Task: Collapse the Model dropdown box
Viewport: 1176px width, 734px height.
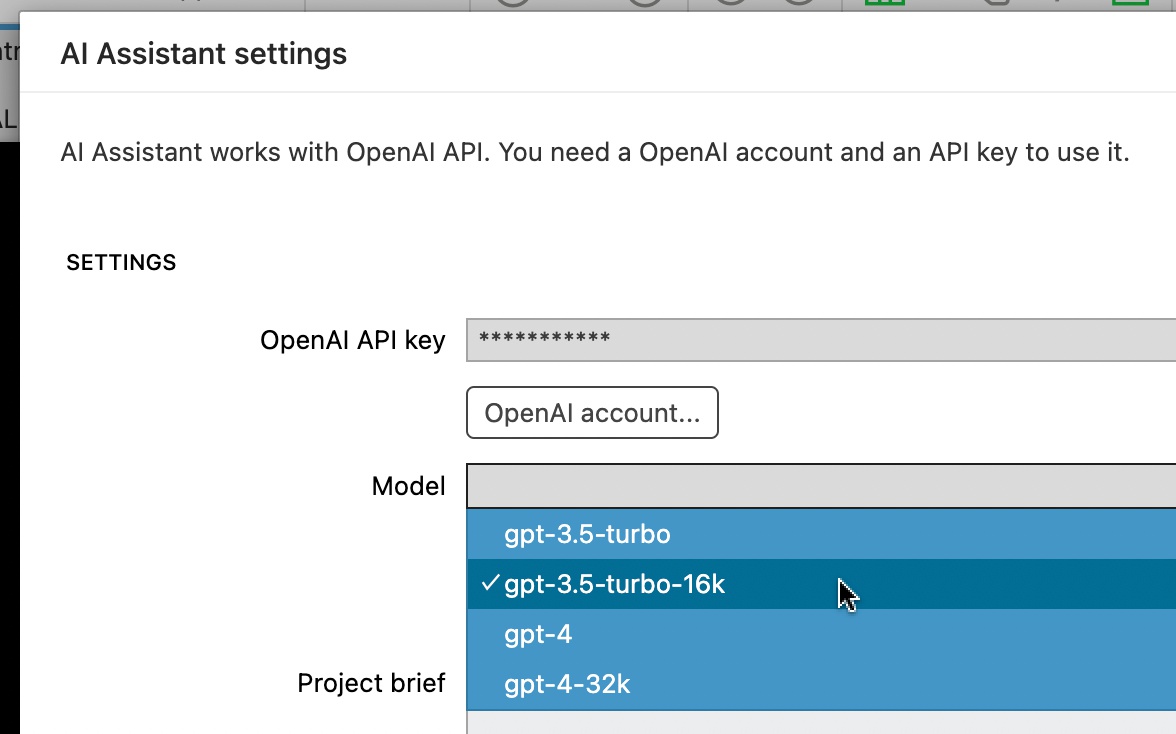Action: (x=821, y=486)
